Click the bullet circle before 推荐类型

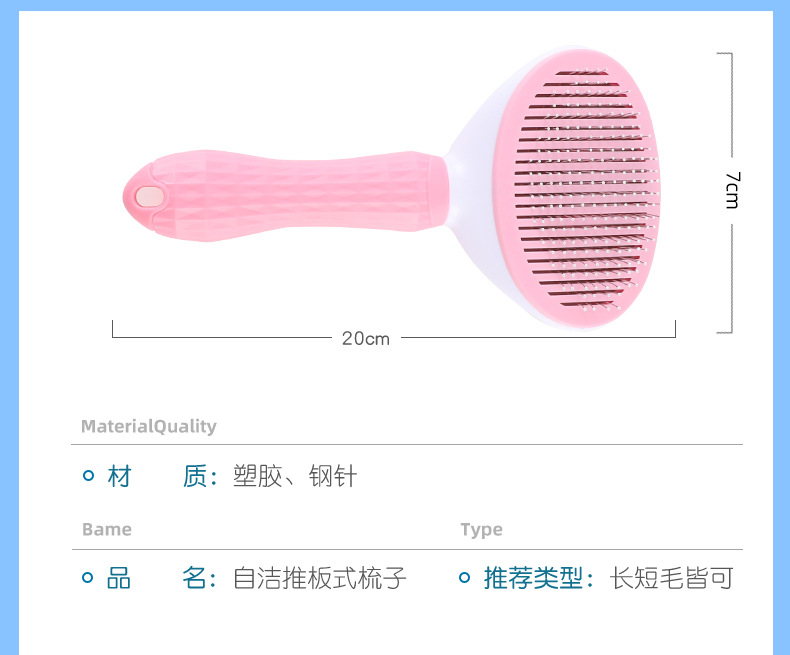[465, 577]
